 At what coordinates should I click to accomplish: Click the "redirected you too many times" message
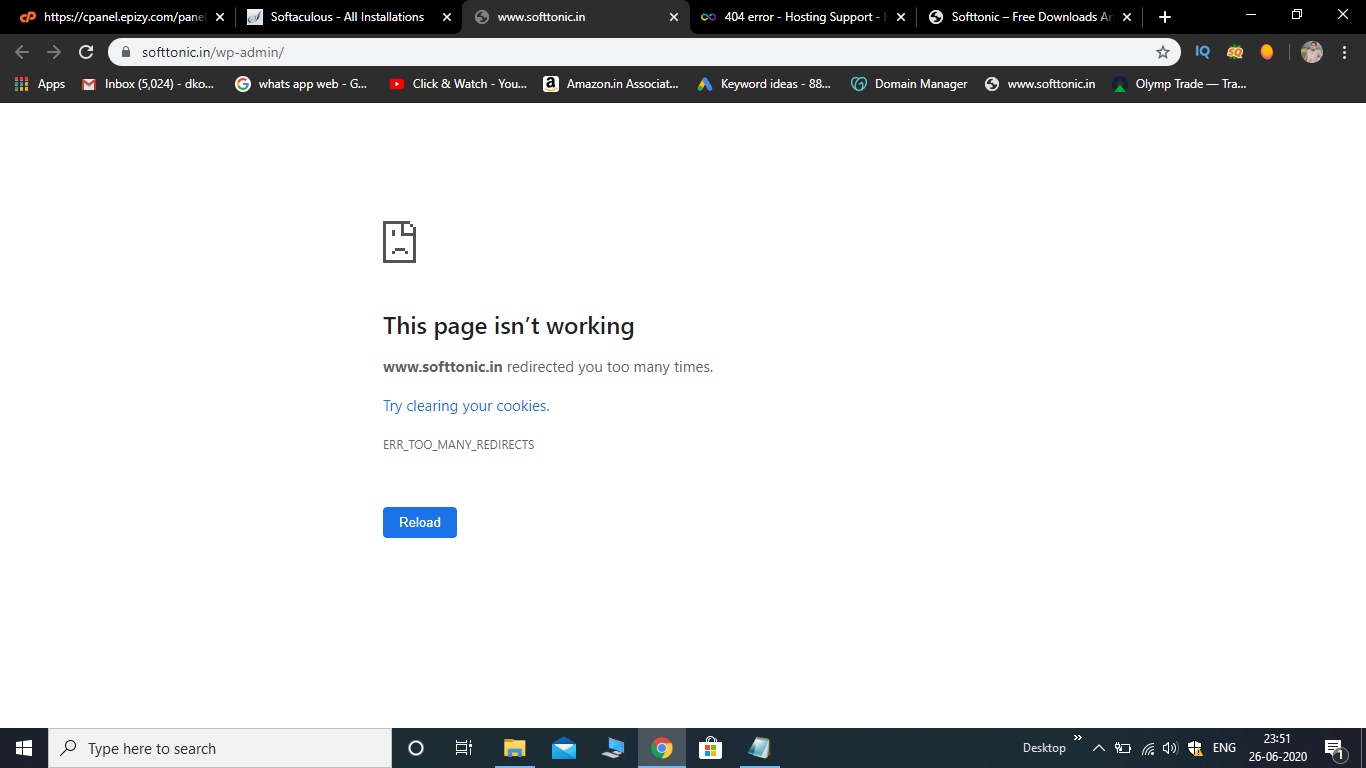pyautogui.click(x=610, y=367)
